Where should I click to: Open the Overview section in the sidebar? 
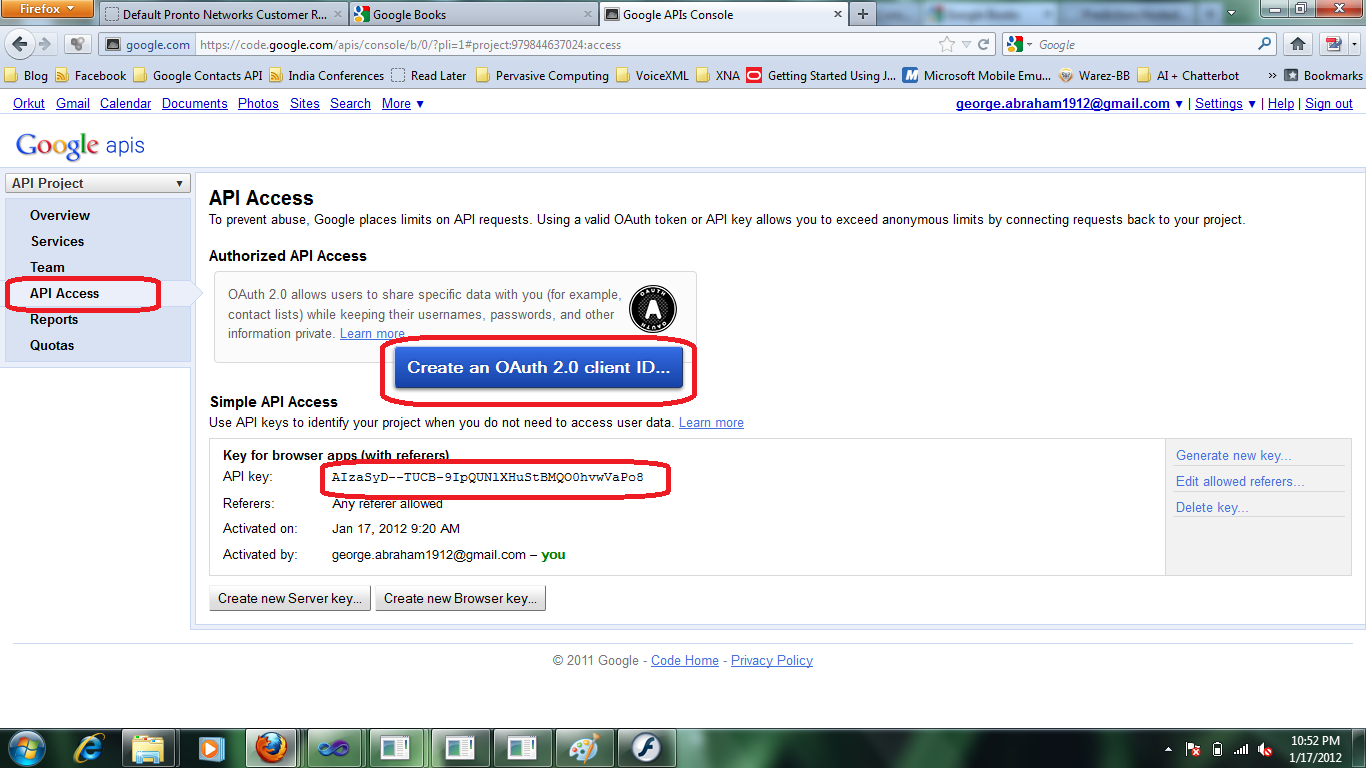click(x=60, y=215)
